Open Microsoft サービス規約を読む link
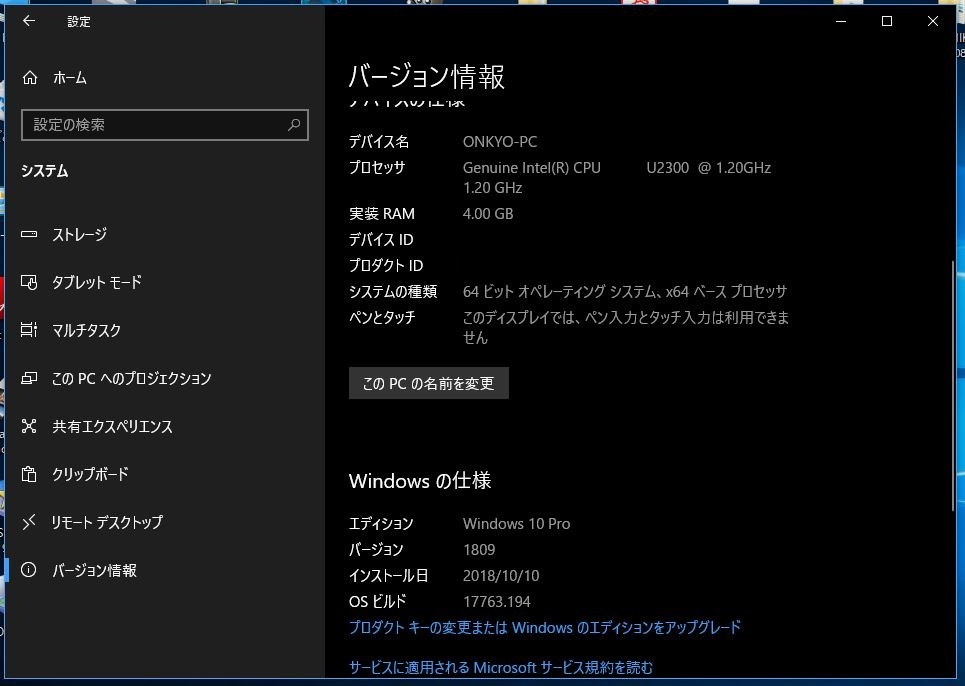 500,668
